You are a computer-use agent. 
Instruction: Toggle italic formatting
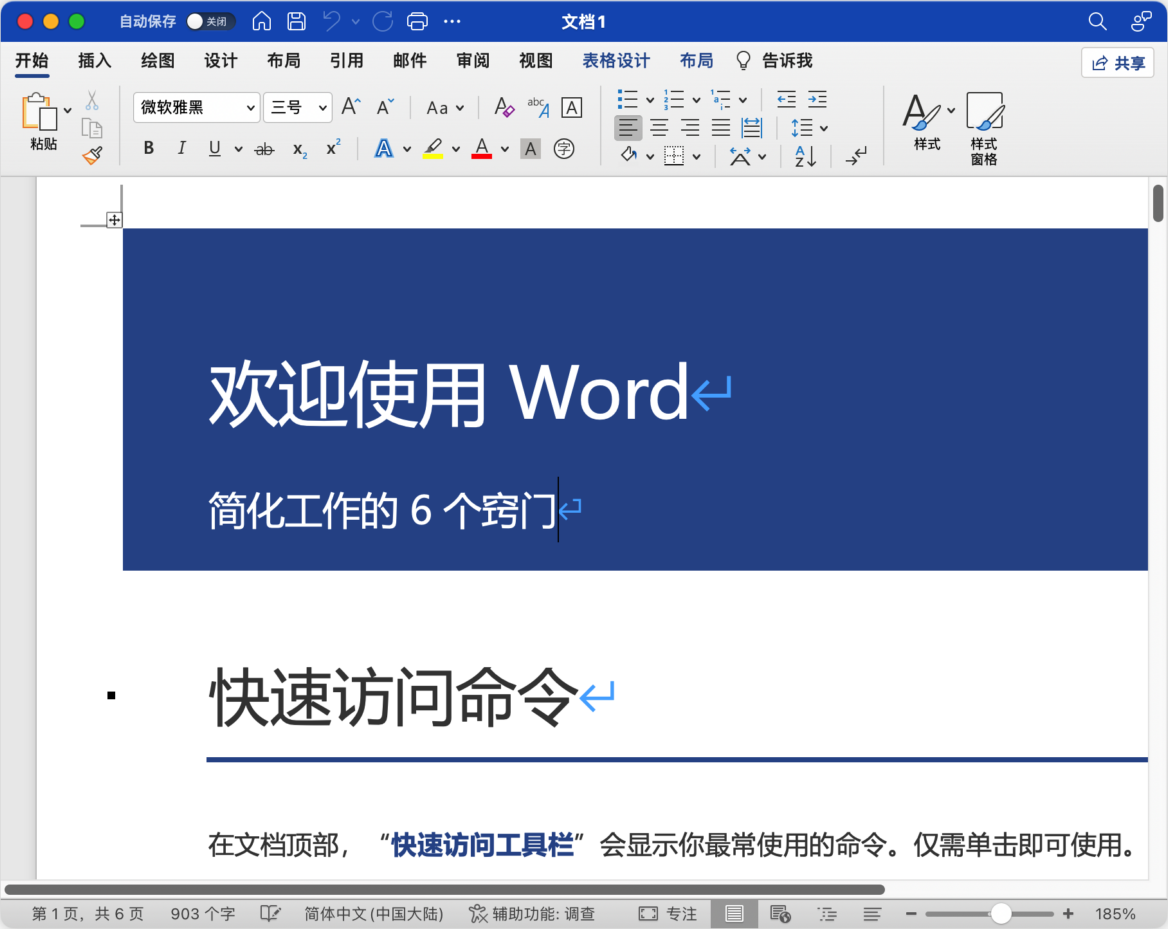[x=182, y=148]
